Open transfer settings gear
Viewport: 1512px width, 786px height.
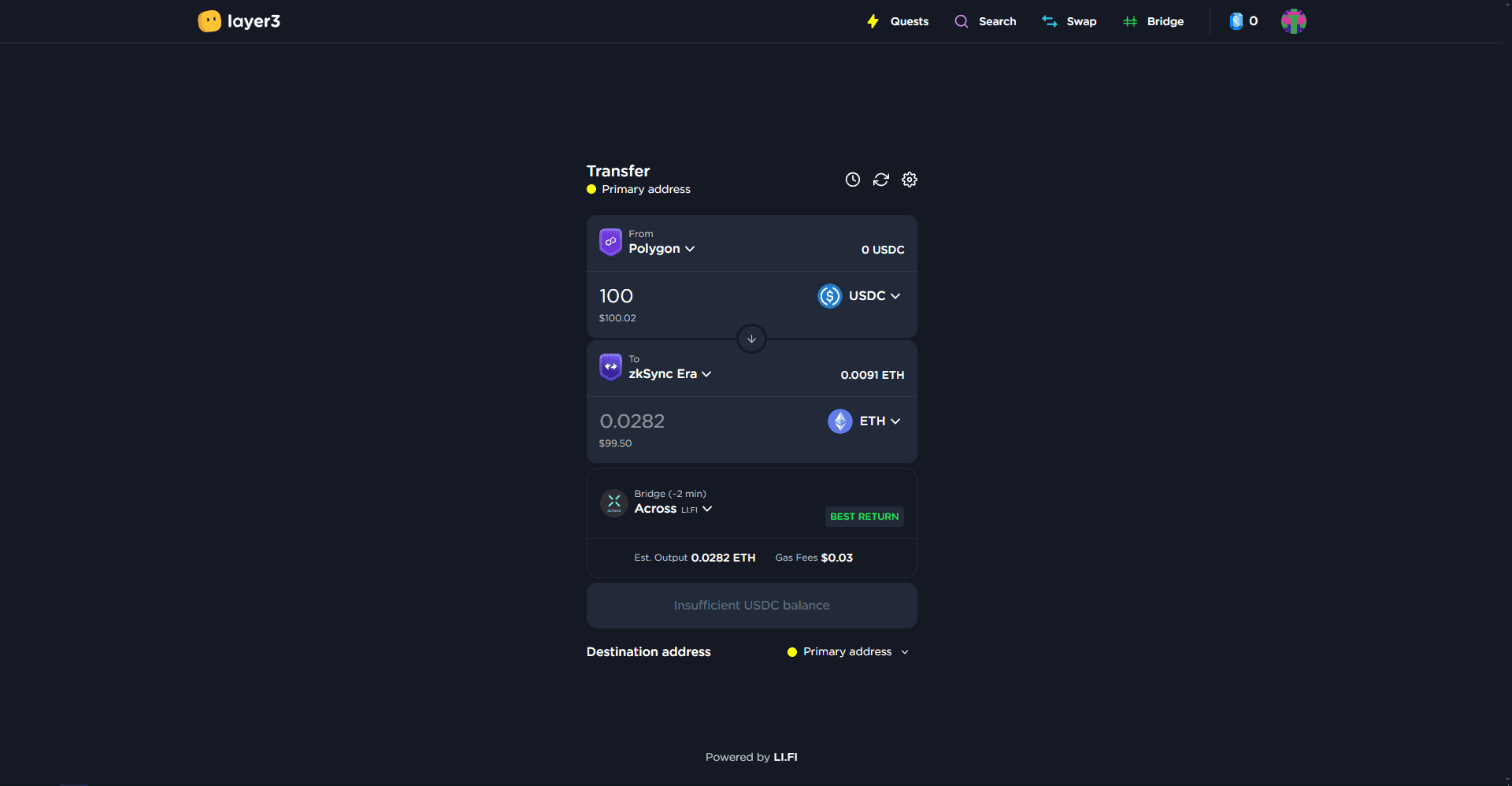[x=910, y=180]
